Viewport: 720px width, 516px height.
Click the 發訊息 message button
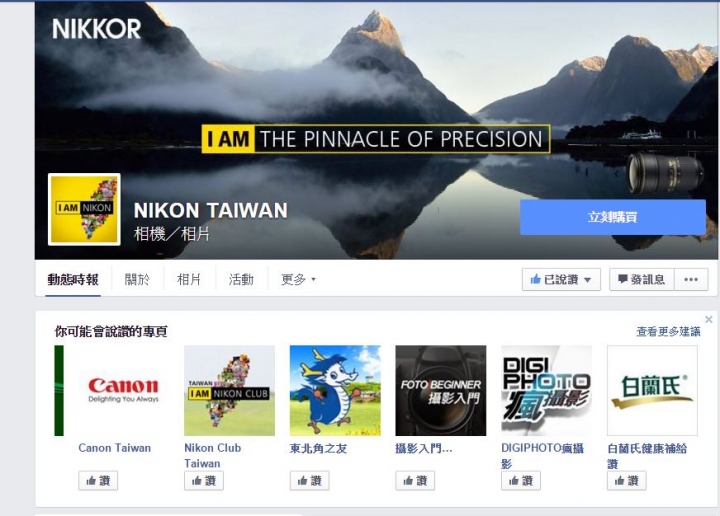[x=641, y=280]
